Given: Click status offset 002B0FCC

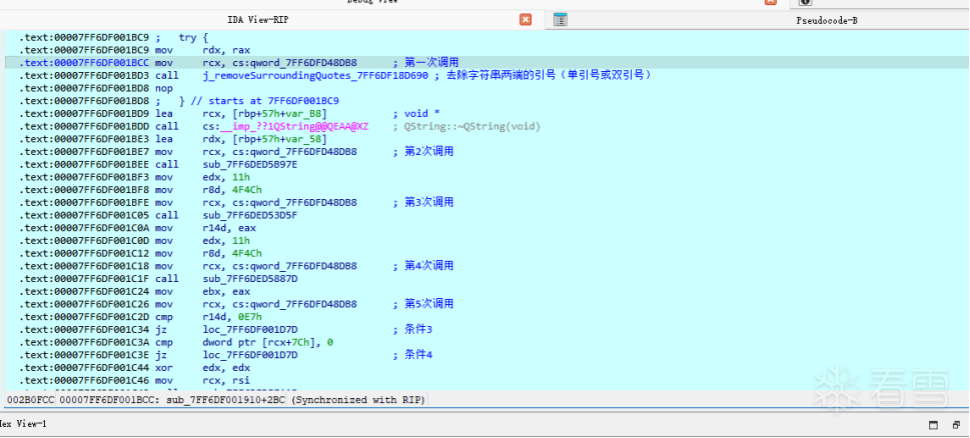Looking at the screenshot, I should pyautogui.click(x=30, y=400).
